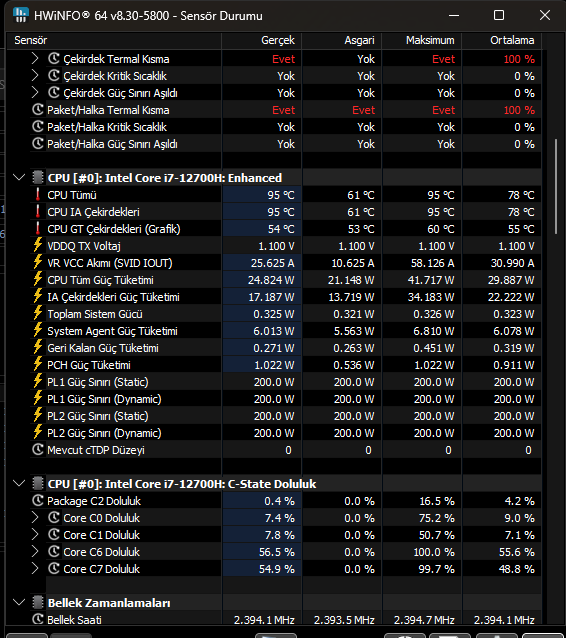Expand the Çekirdek Güç Sınırı Aşıldı row
Viewport: 566px width, 638px height.
[35, 93]
